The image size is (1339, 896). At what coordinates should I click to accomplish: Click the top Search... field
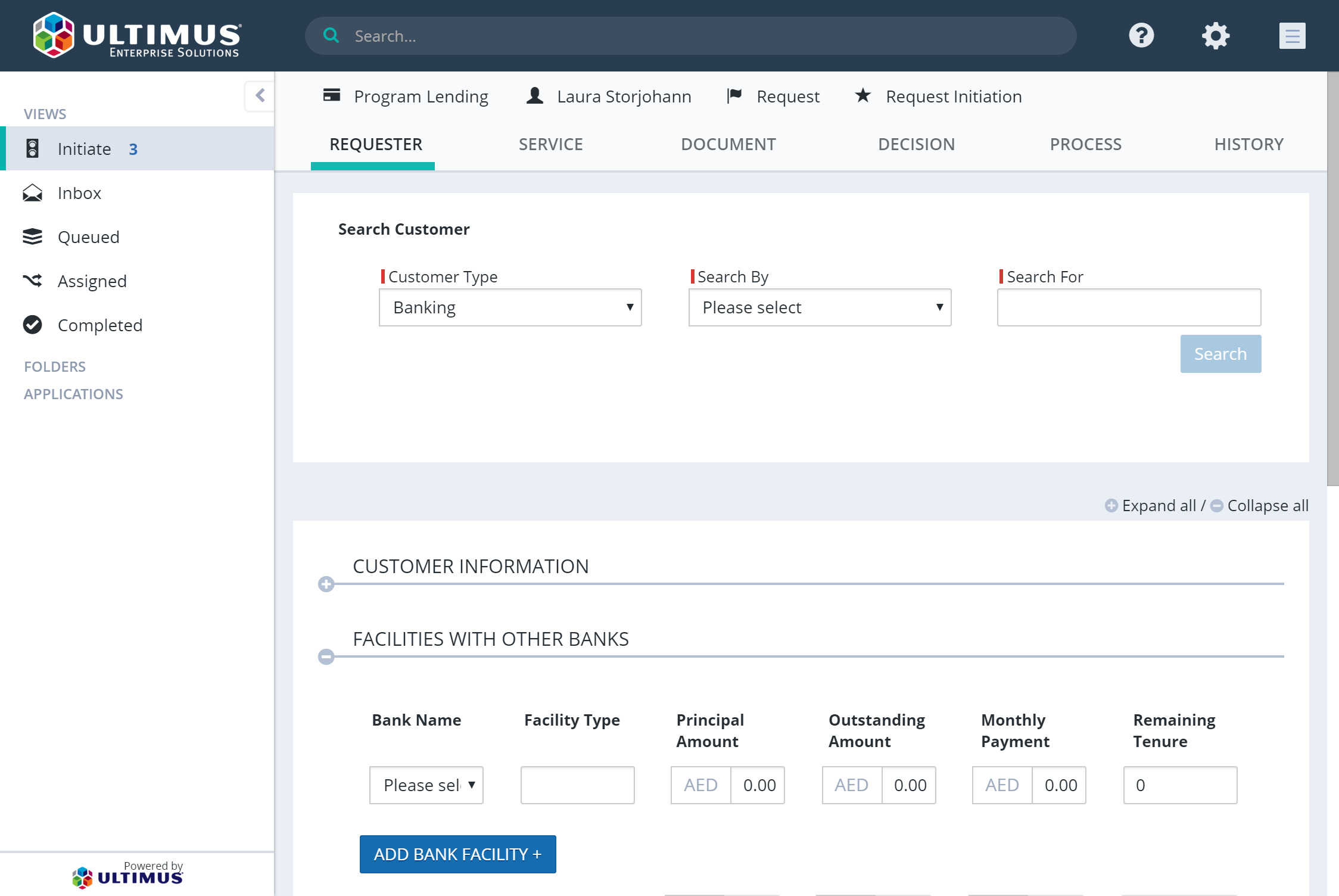pos(691,36)
